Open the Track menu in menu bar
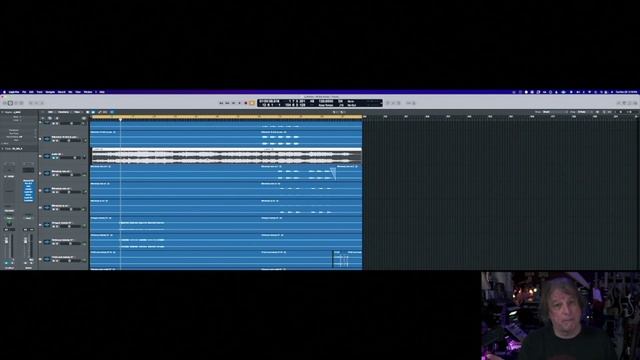 tap(40, 92)
